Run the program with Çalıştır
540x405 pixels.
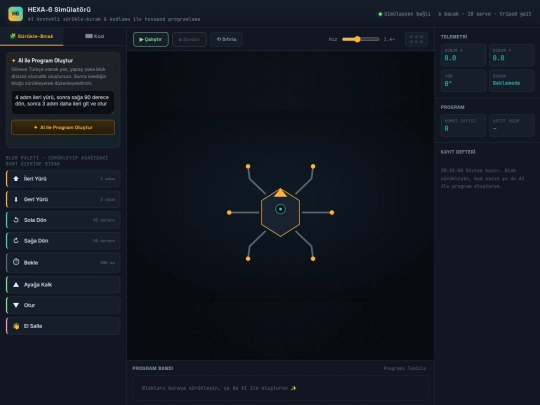[x=151, y=39]
